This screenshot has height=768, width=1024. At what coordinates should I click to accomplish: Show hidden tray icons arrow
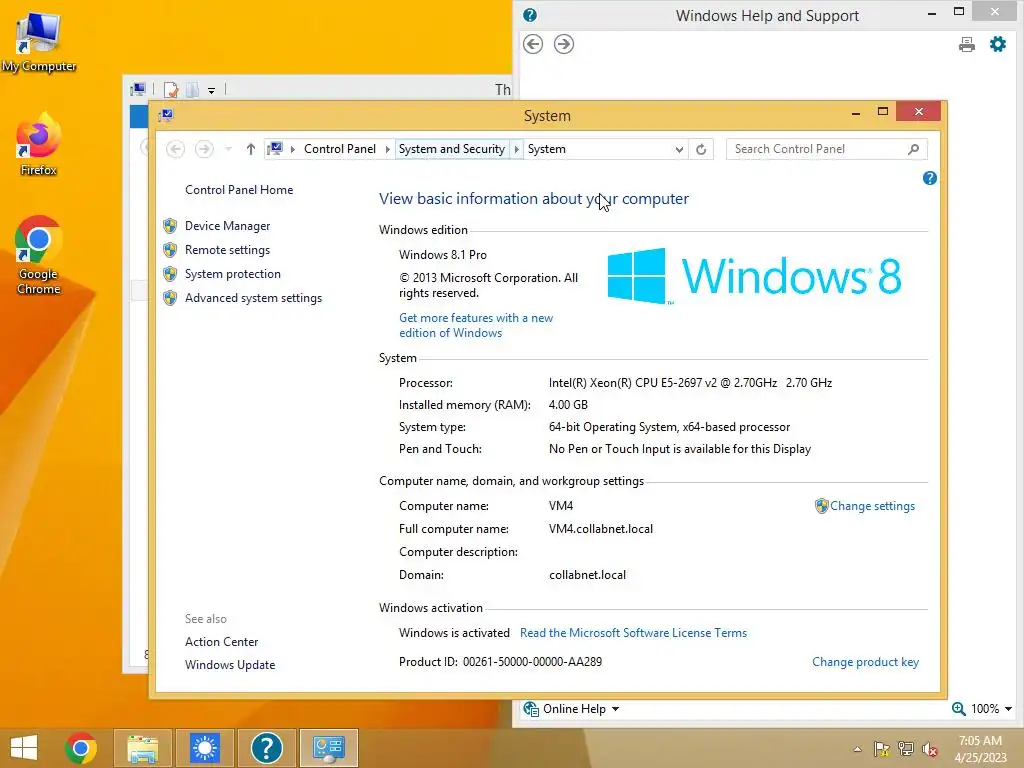pyautogui.click(x=857, y=749)
